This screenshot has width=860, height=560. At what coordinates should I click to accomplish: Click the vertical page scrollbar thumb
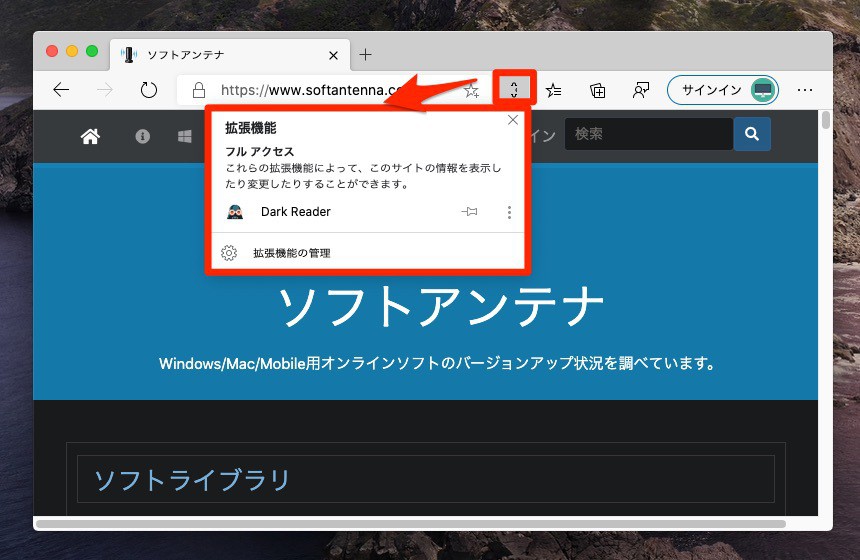(825, 120)
